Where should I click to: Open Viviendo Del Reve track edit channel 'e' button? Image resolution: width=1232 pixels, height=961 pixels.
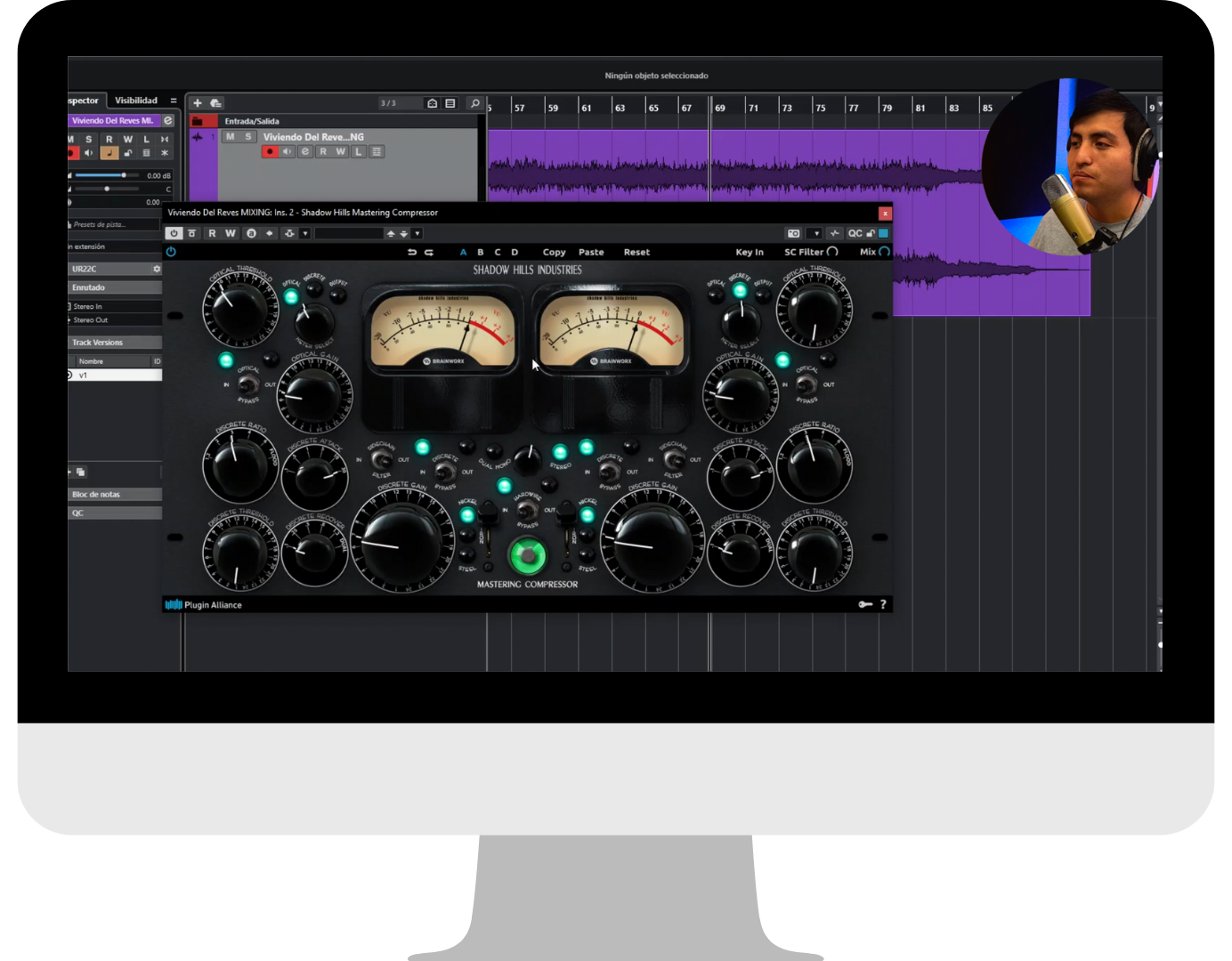(x=305, y=151)
